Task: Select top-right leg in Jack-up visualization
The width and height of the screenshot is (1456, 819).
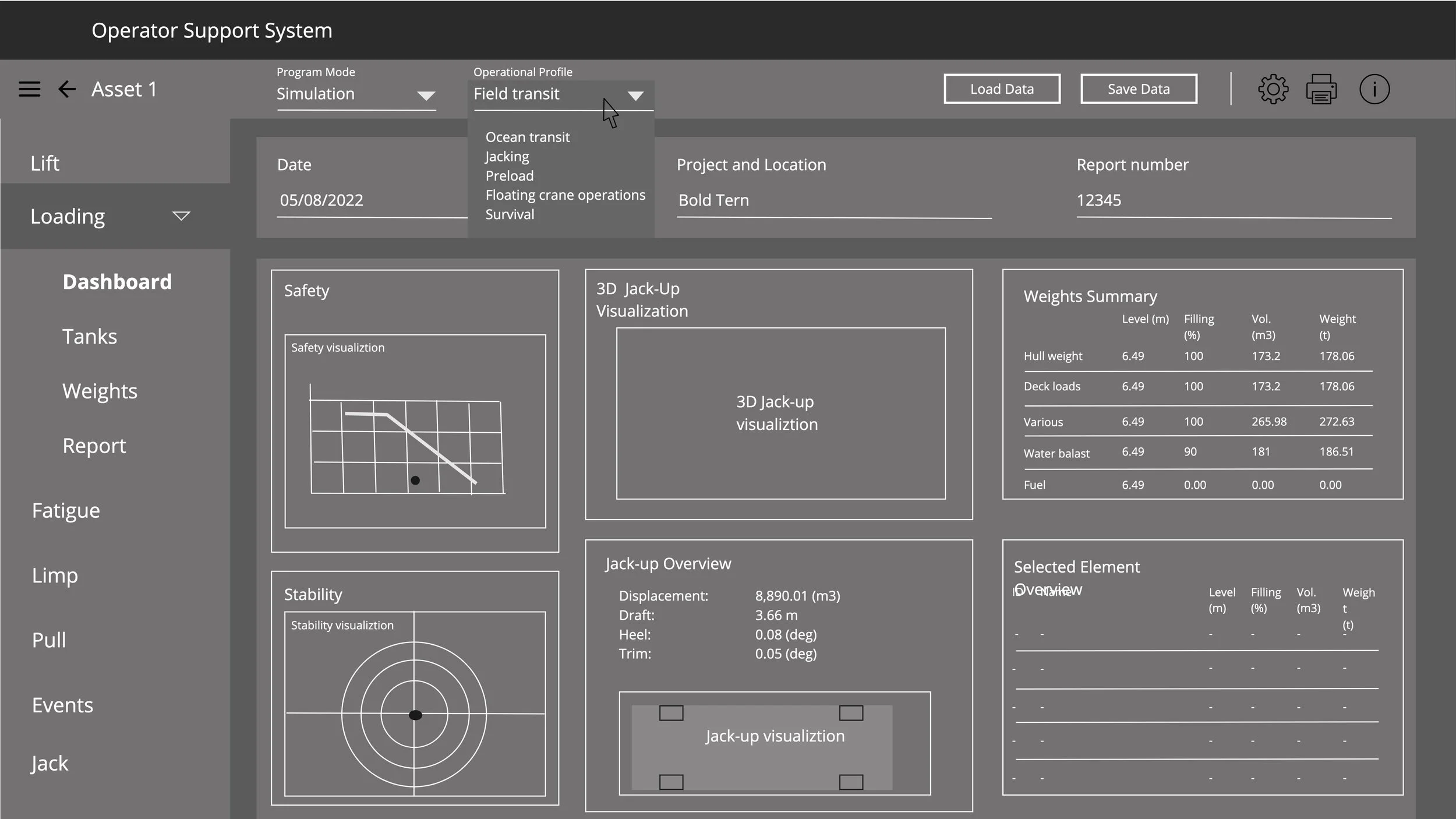Action: 851,713
